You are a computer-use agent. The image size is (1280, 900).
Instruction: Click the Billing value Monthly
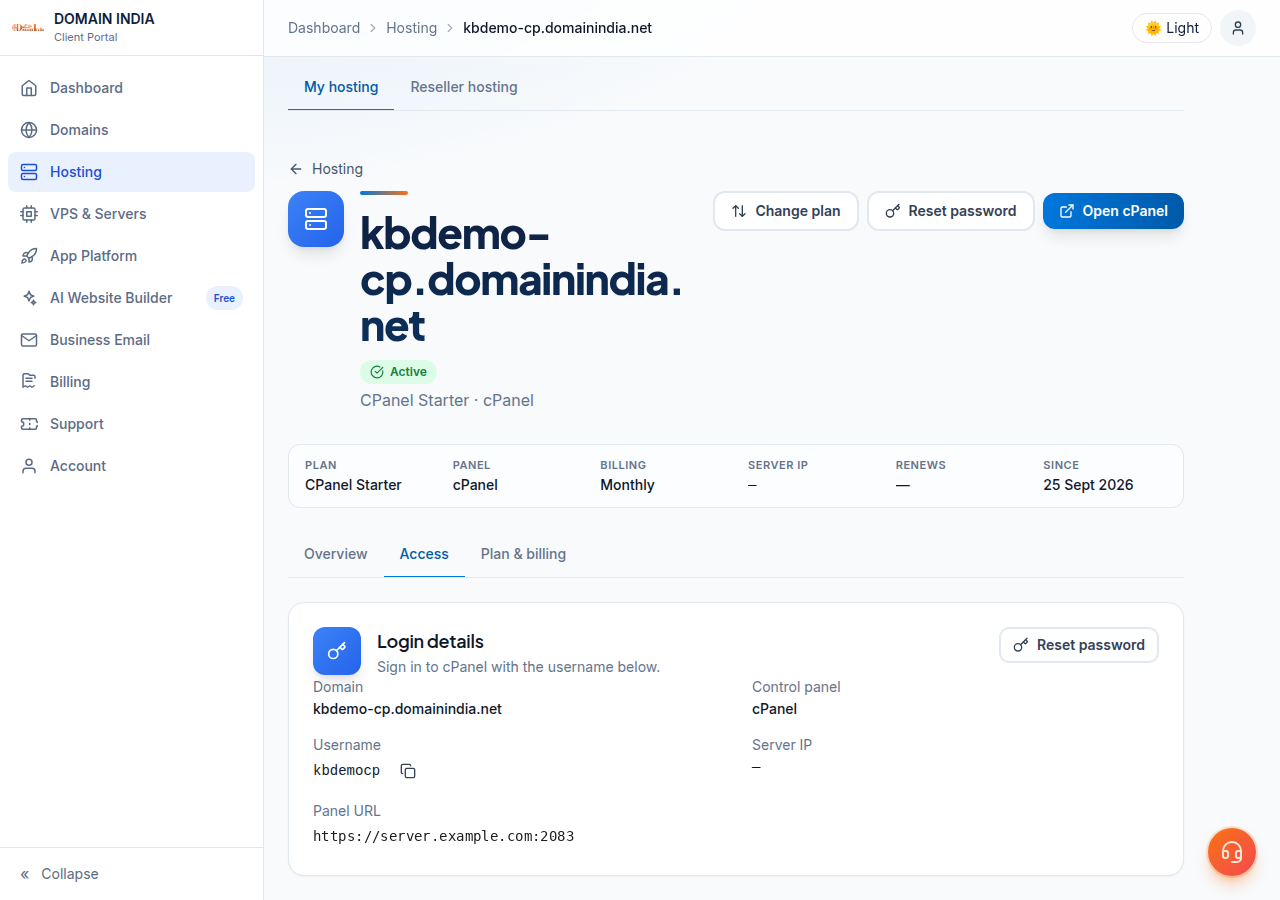point(627,485)
